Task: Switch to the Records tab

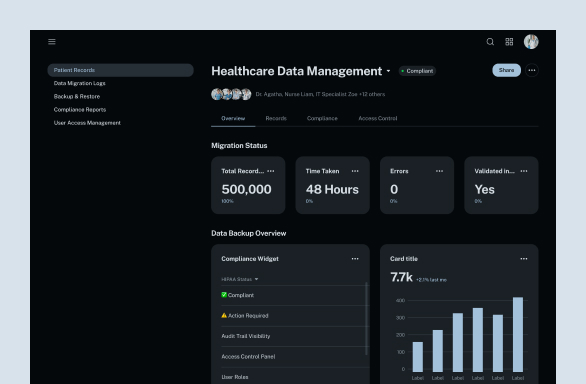Action: 276,119
